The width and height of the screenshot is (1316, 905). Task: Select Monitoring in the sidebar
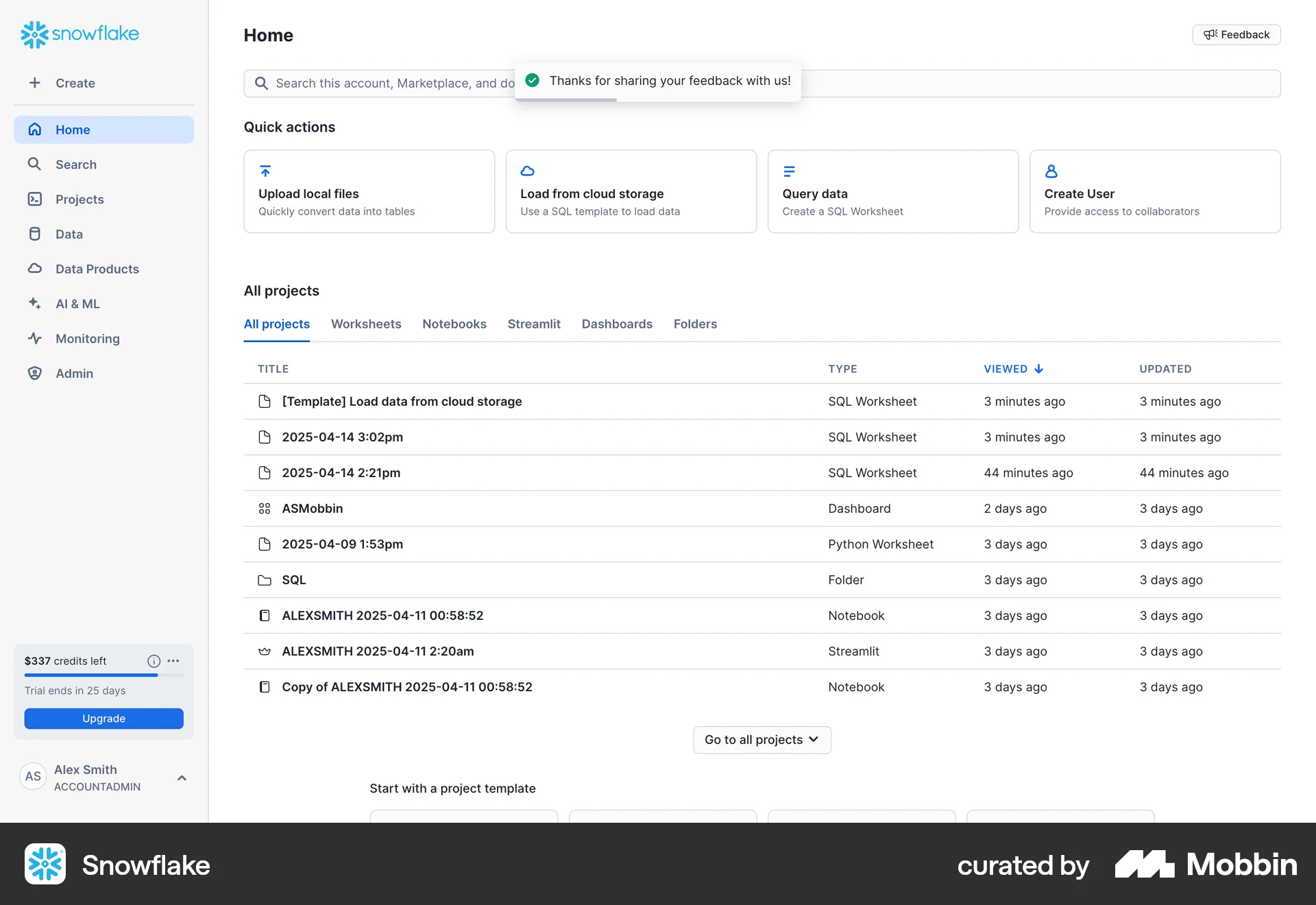pyautogui.click(x=87, y=338)
